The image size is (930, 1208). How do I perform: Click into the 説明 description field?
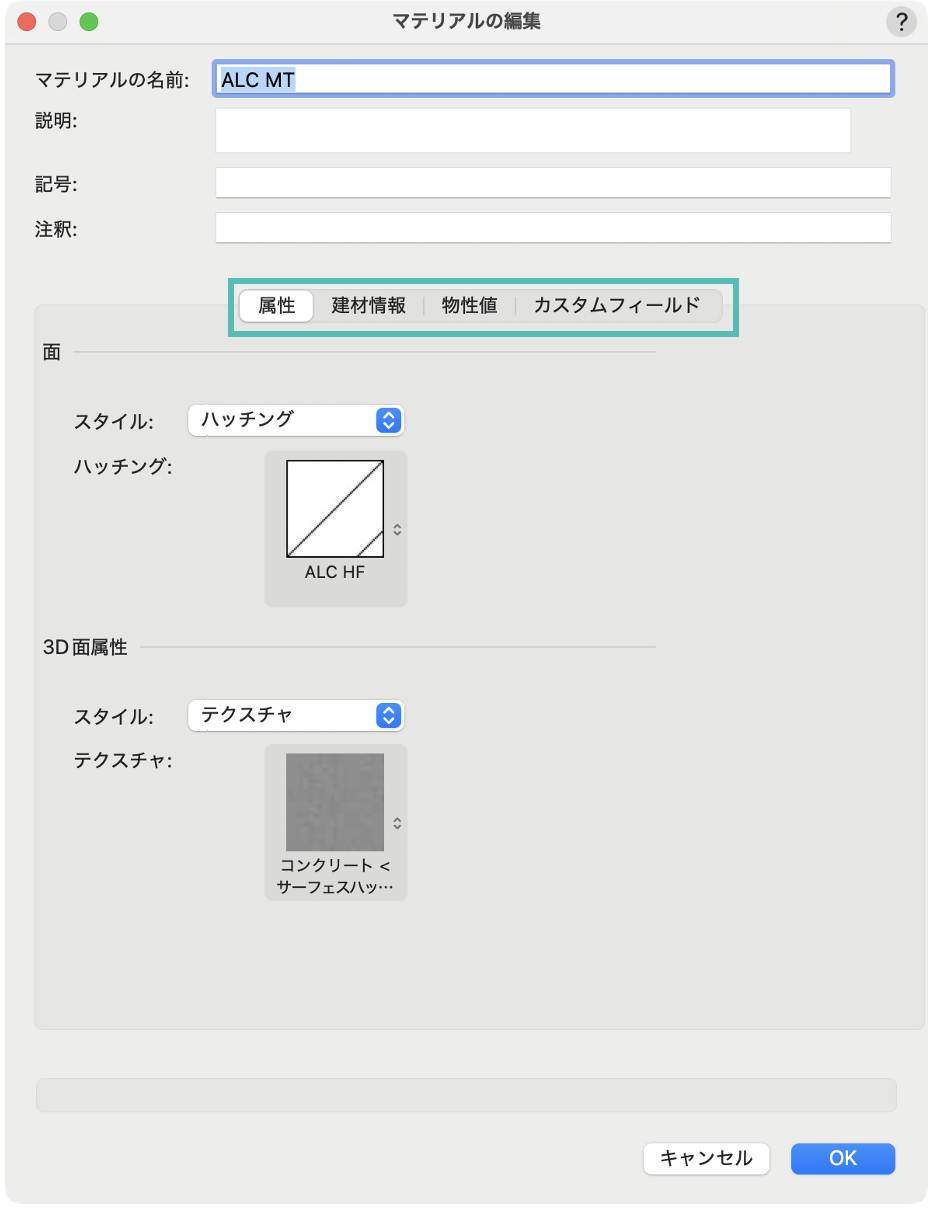(x=532, y=130)
